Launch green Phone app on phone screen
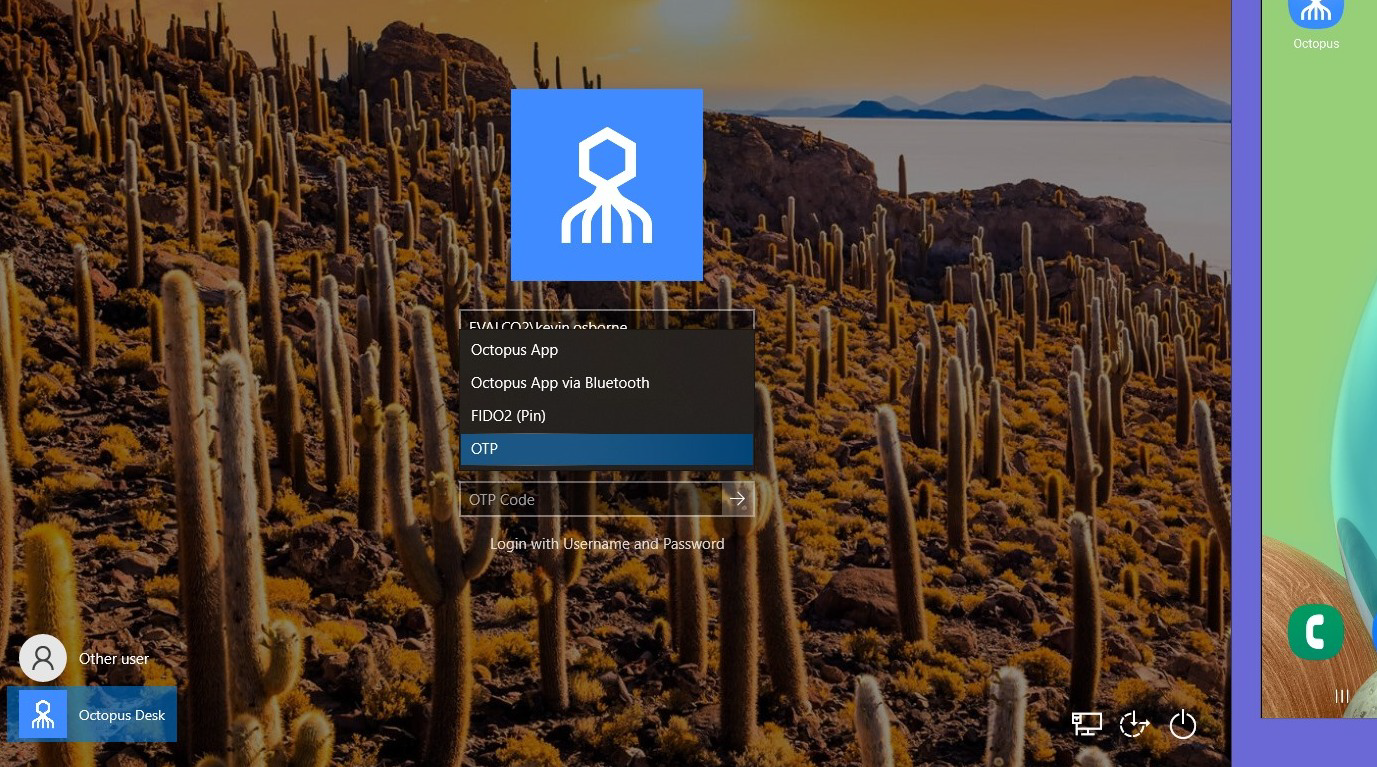The image size is (1377, 767). click(1316, 632)
